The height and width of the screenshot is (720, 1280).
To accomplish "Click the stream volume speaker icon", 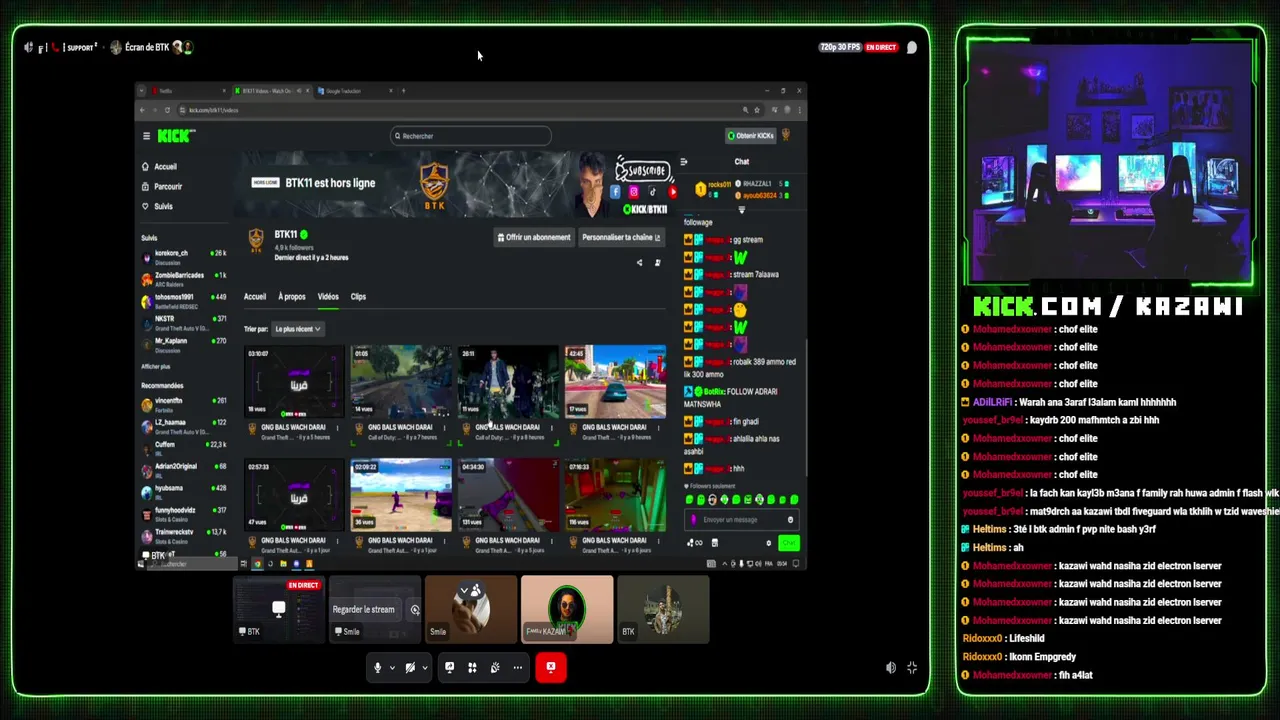I will point(891,667).
